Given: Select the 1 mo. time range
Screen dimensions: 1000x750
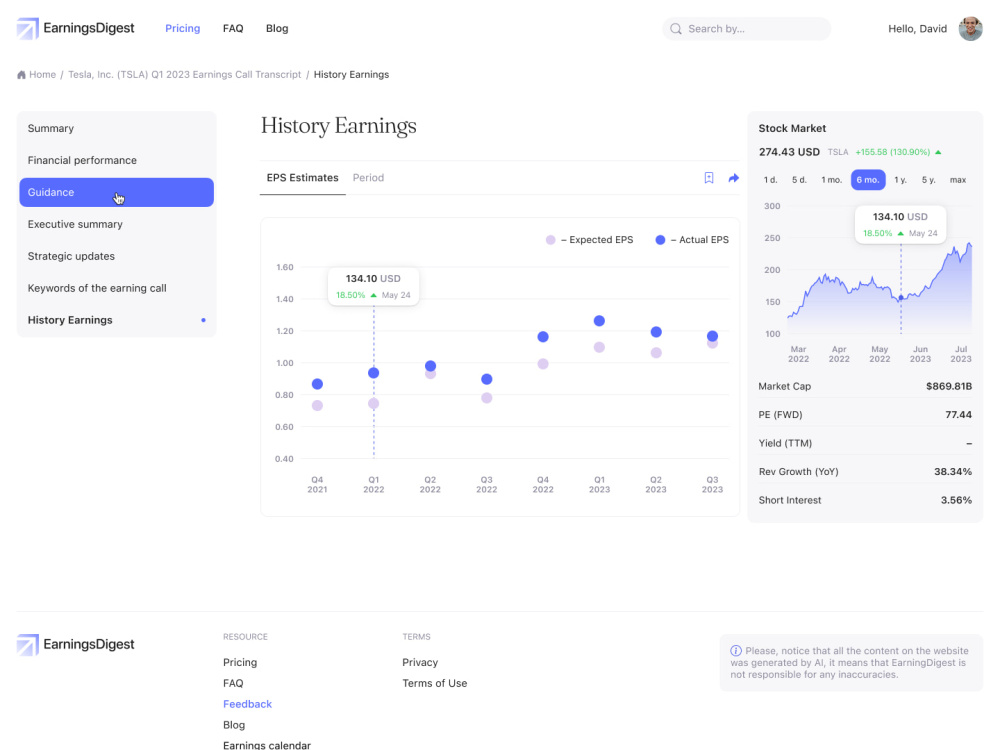Looking at the screenshot, I should pos(831,180).
